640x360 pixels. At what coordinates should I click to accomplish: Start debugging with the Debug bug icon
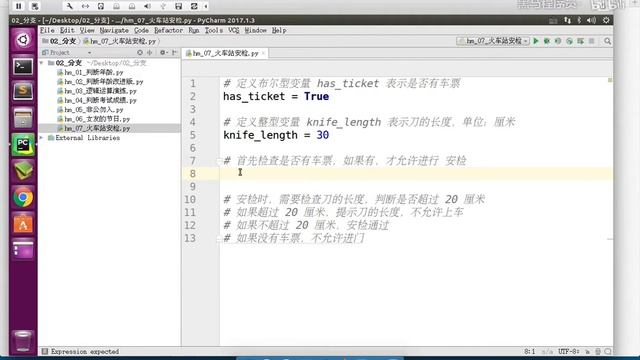tap(547, 41)
